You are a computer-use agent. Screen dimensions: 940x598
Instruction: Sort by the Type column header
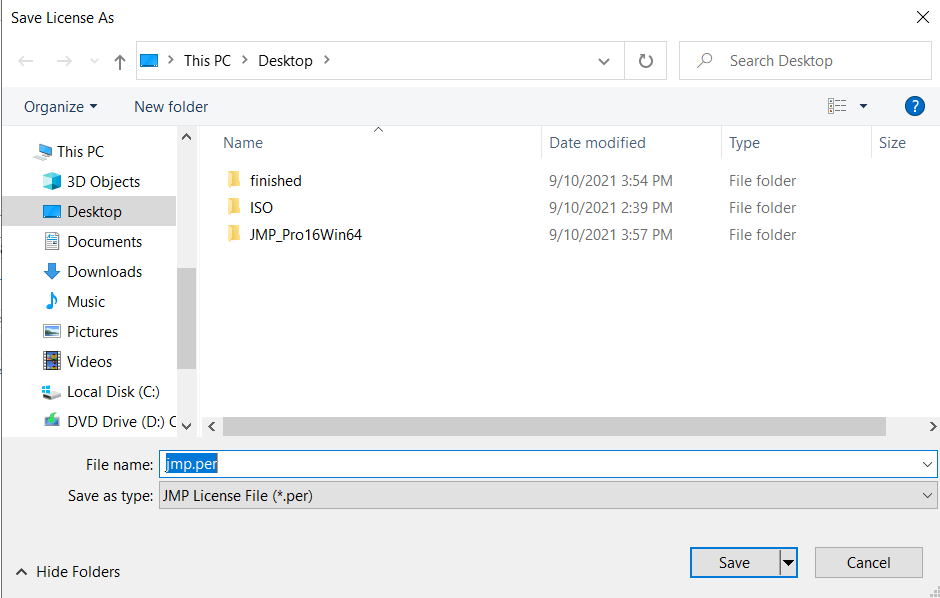[x=744, y=143]
